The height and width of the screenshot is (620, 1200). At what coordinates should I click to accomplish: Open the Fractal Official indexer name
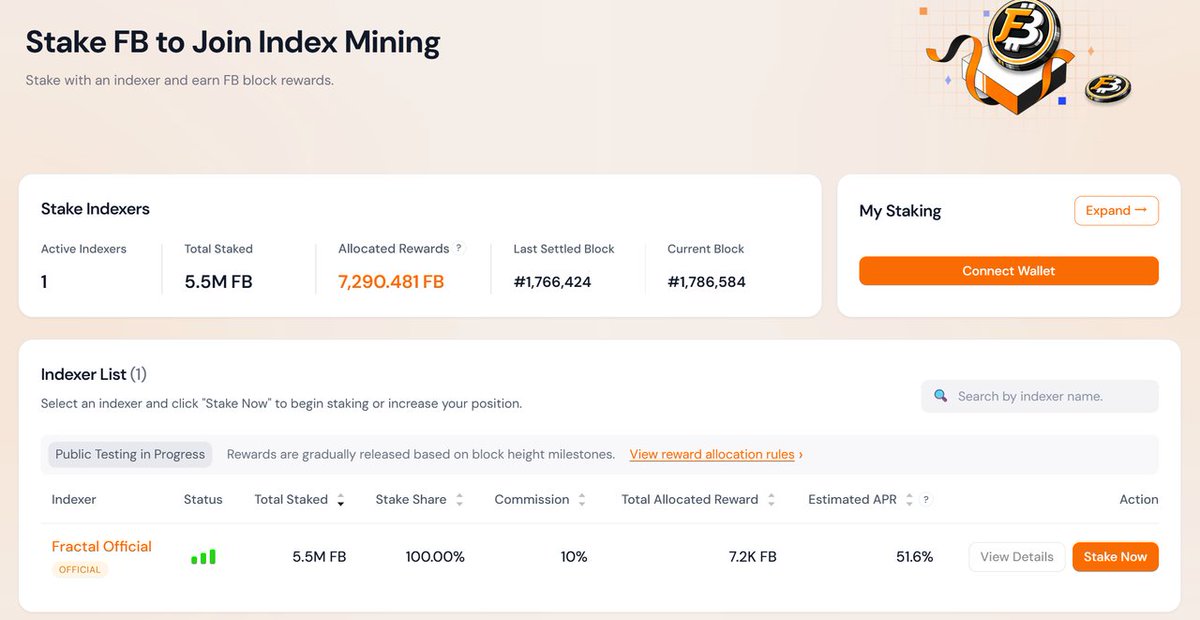(x=102, y=546)
